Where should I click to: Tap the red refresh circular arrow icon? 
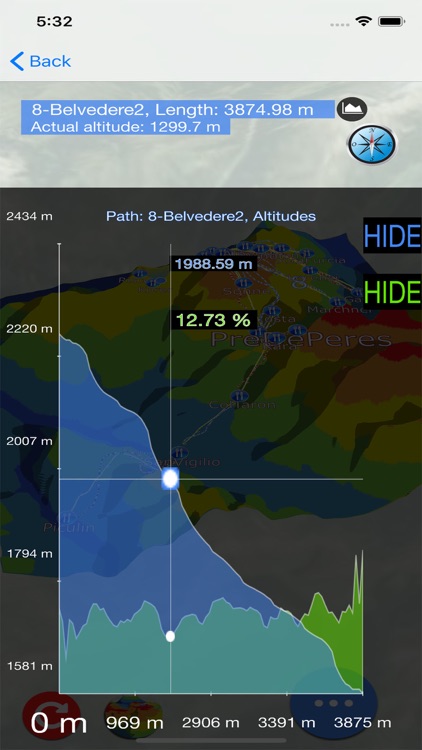[x=51, y=716]
